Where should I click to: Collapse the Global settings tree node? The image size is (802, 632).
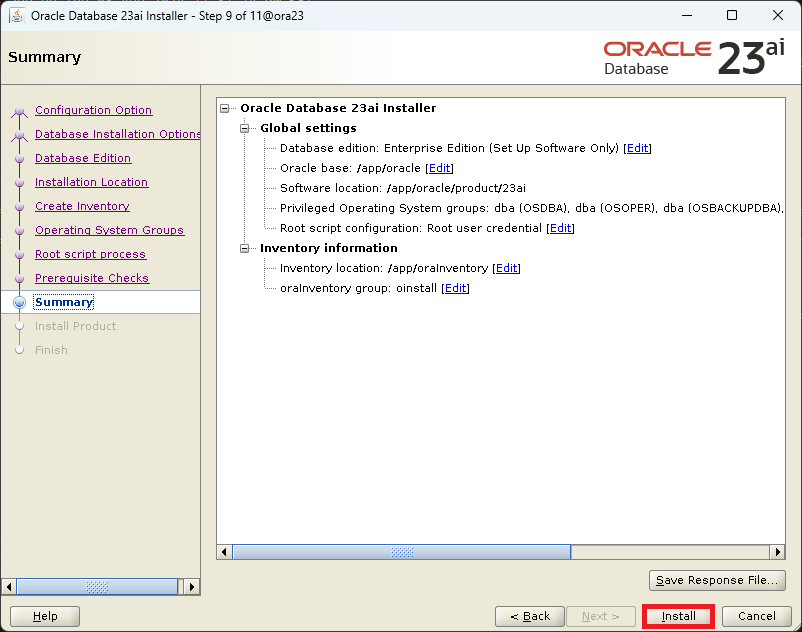244,128
